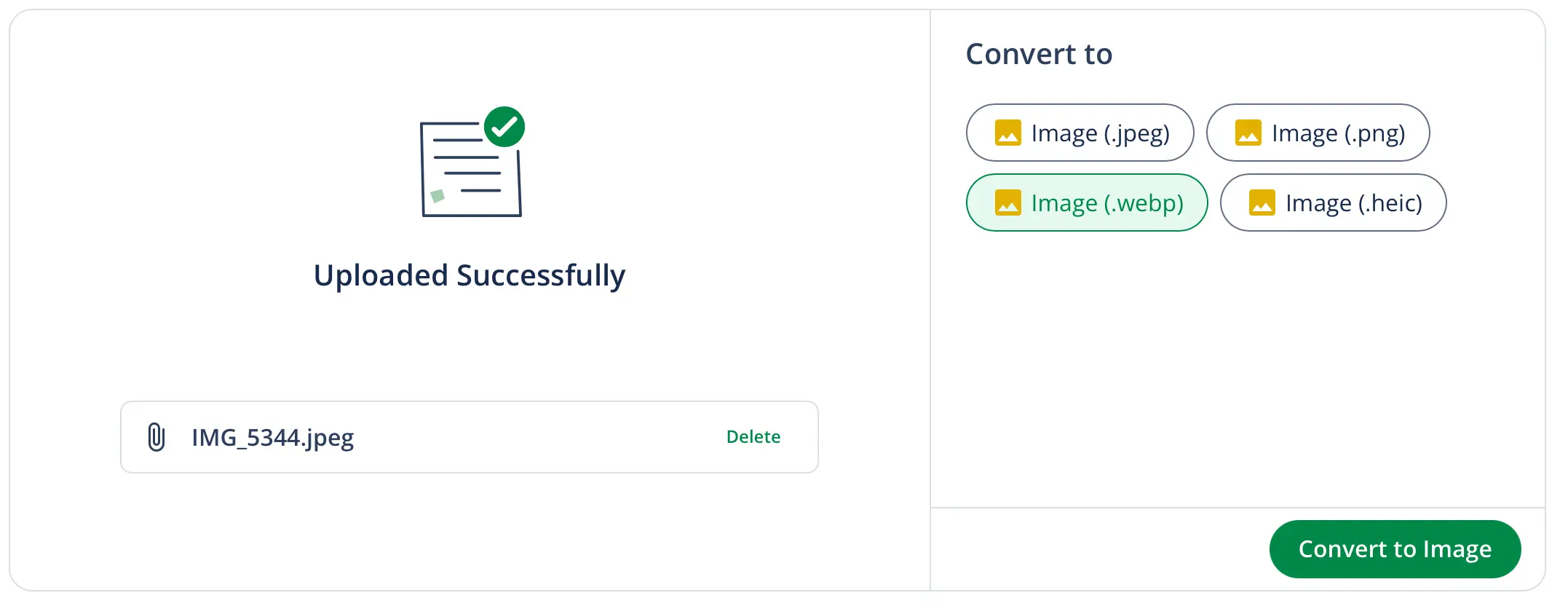The width and height of the screenshot is (1568, 606).
Task: Click the yellow image icon in the Image (.heic) option
Action: pyautogui.click(x=1263, y=202)
